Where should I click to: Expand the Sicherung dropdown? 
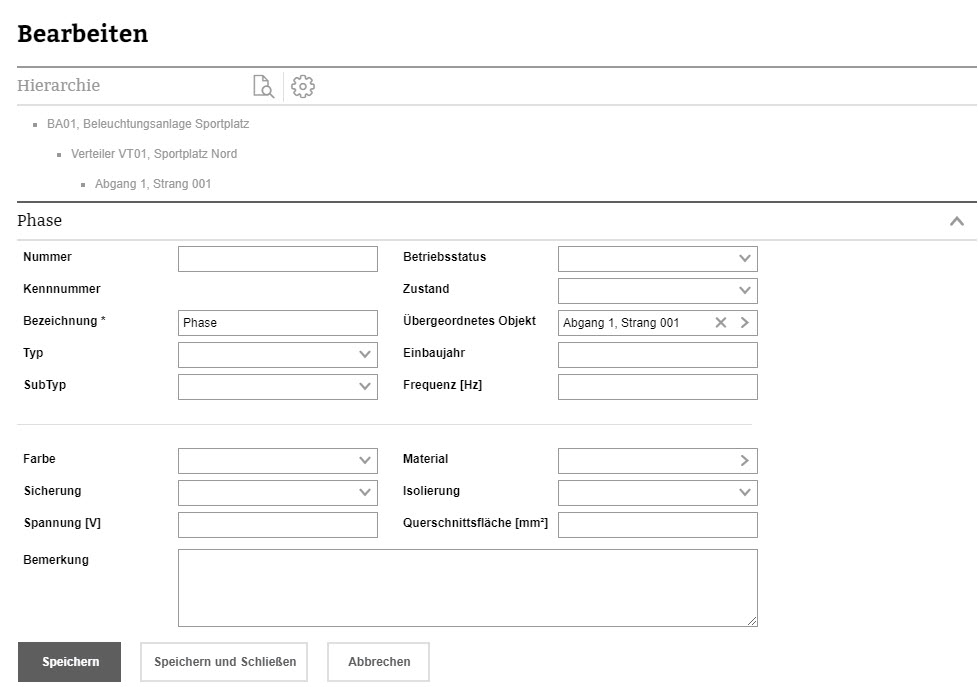(x=278, y=492)
